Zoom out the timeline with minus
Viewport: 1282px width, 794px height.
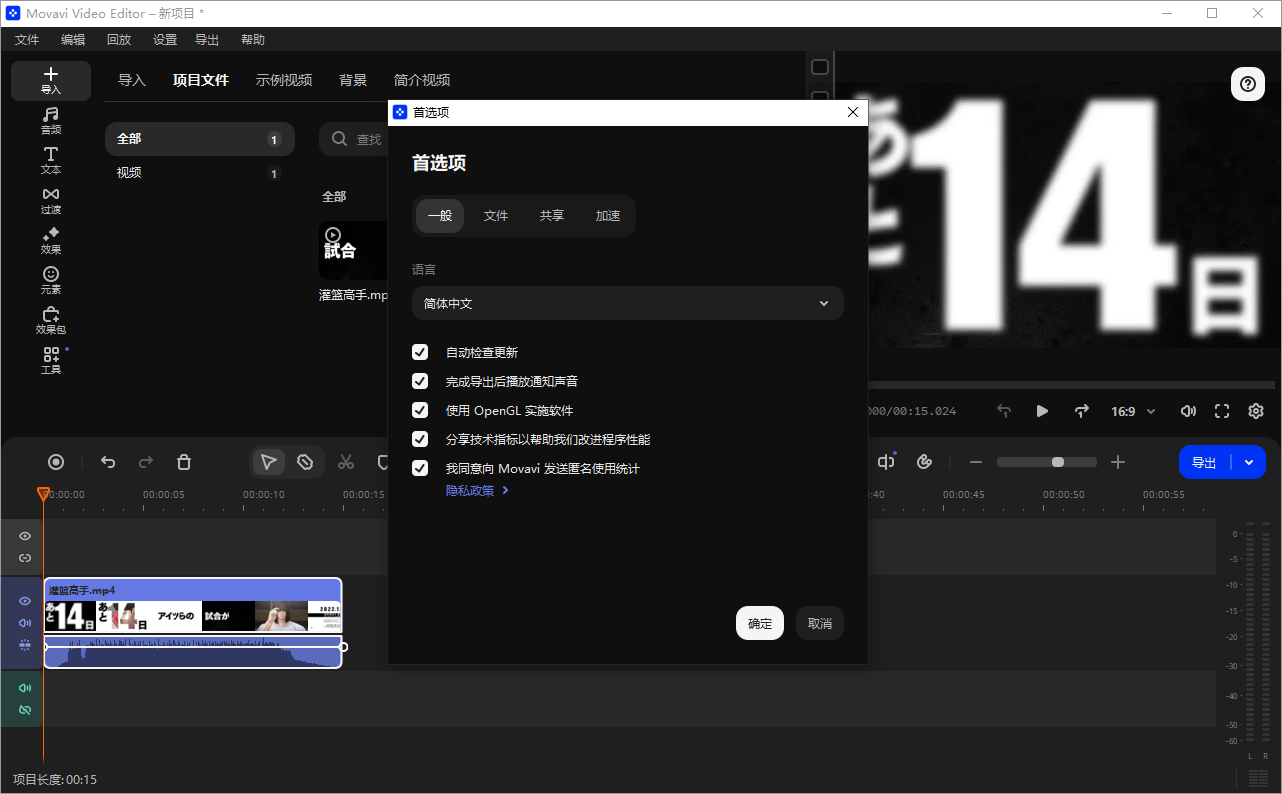[976, 462]
